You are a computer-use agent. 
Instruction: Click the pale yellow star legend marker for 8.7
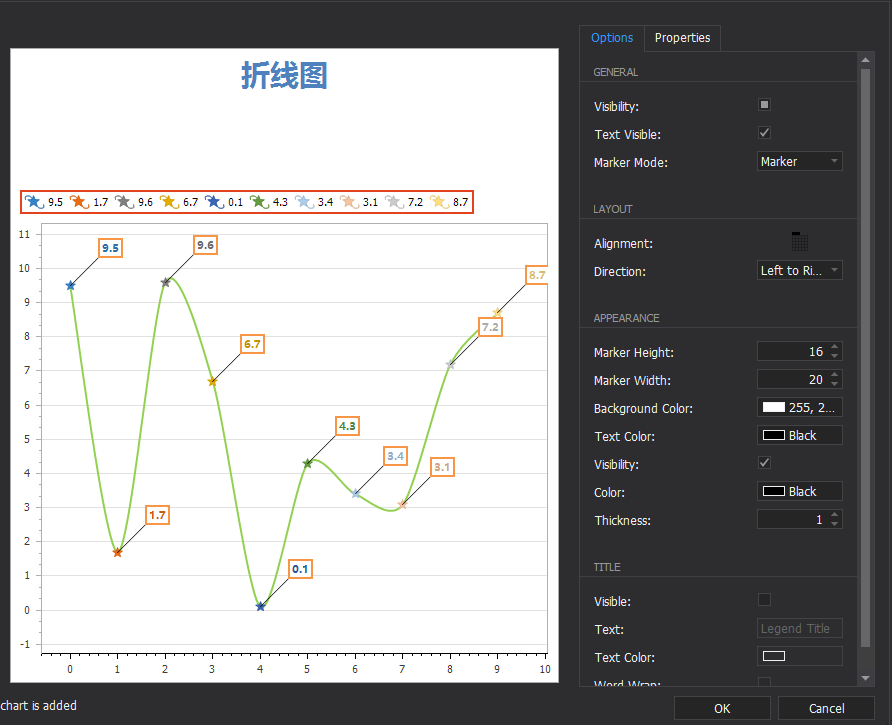[x=439, y=201]
